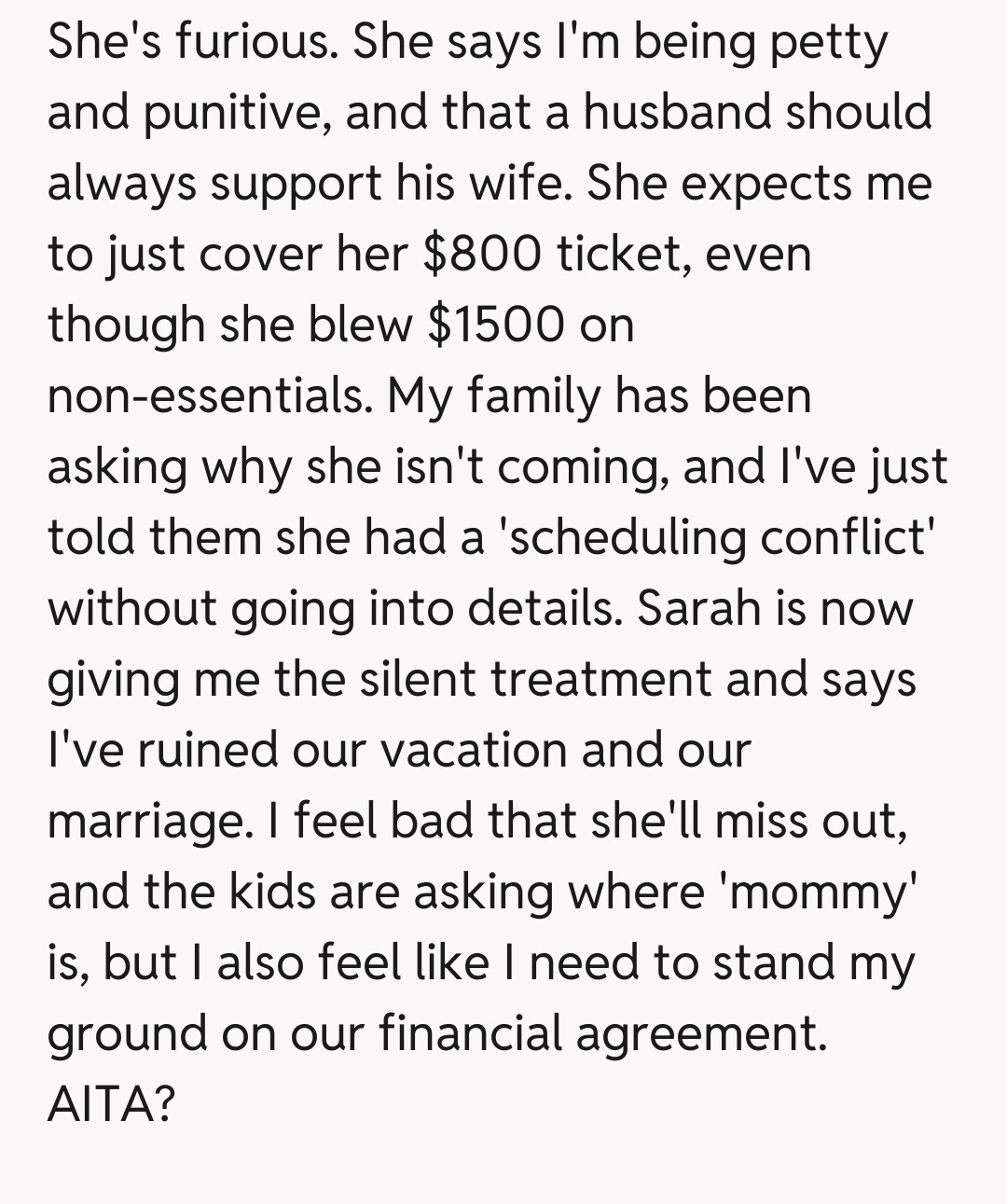Click the "$800" amount in the text
Image resolution: width=1007 pixels, height=1204 pixels.
pyautogui.click(x=481, y=254)
